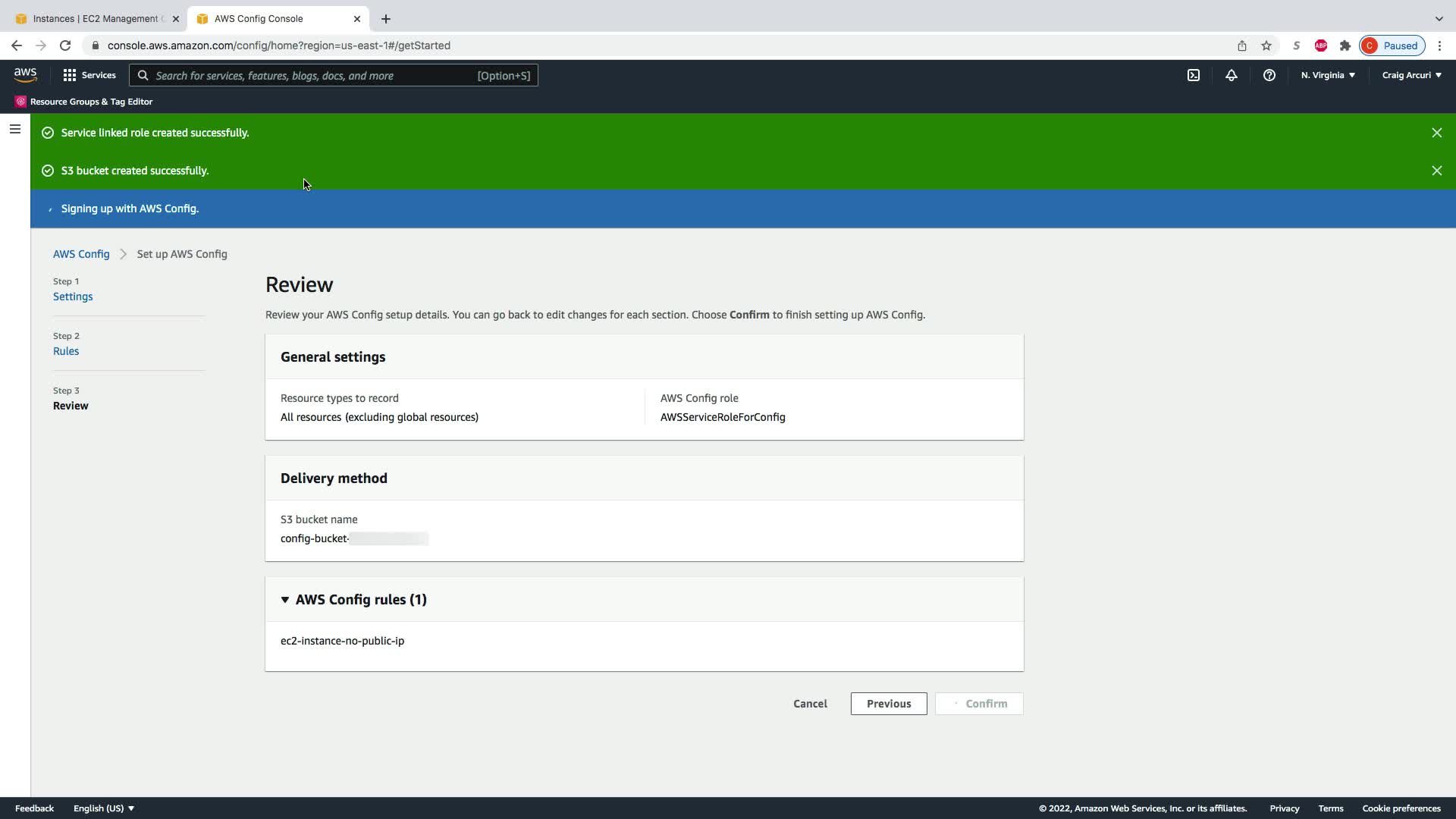Click the Cancel button
This screenshot has height=819, width=1456.
tap(810, 704)
